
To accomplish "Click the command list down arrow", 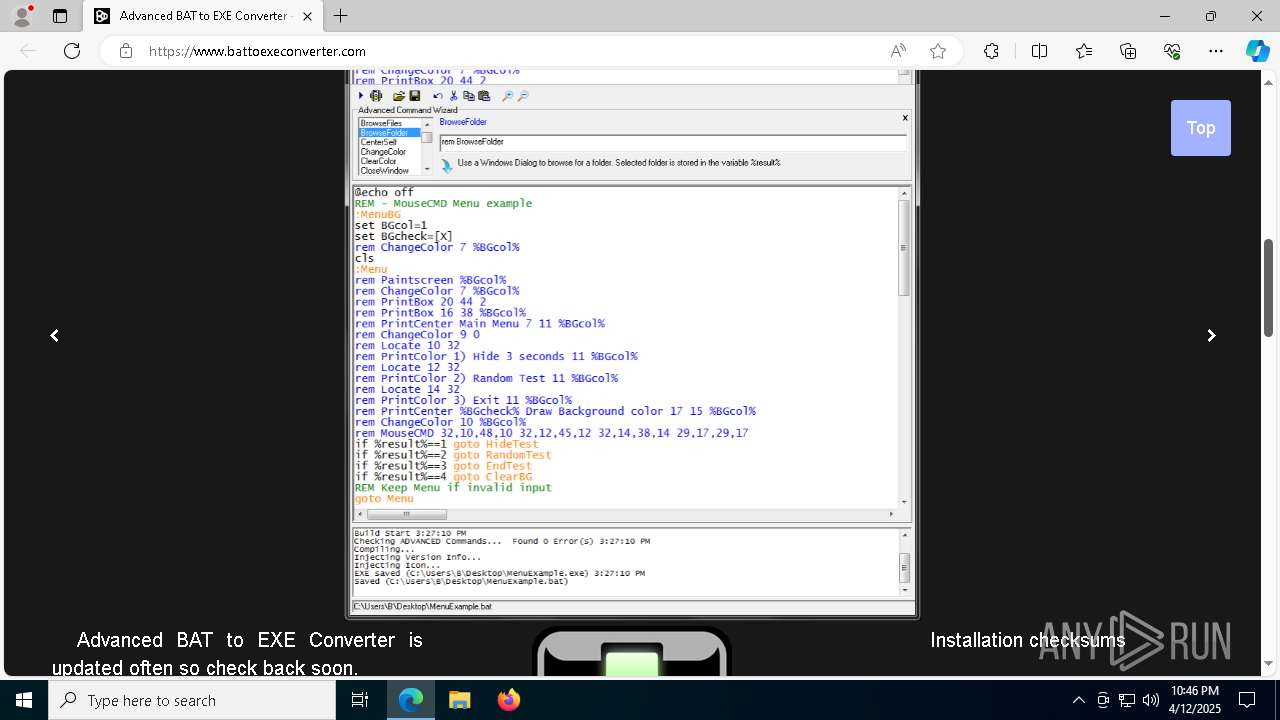I will pyautogui.click(x=427, y=169).
